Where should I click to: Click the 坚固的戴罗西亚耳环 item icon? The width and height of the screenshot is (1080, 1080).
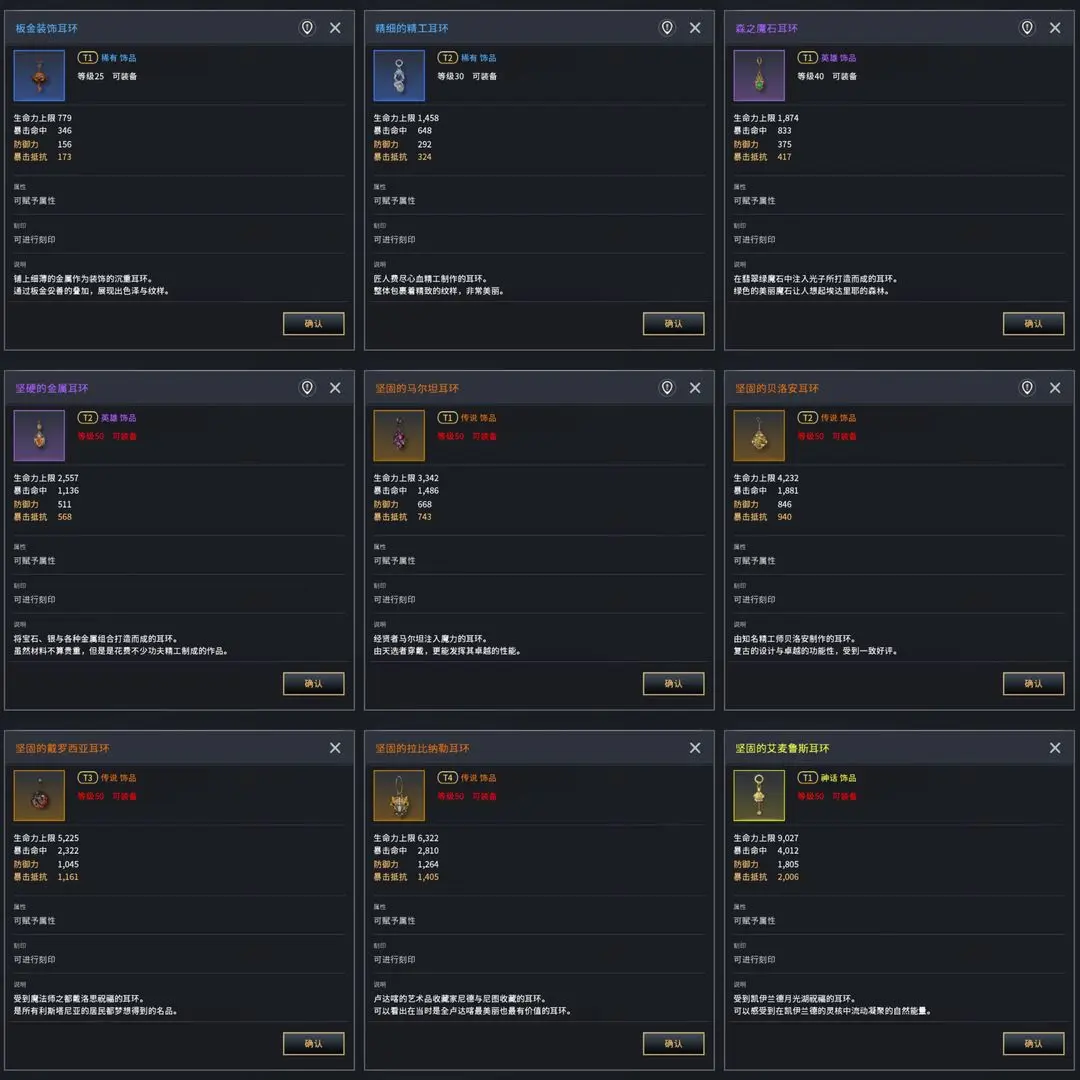click(x=40, y=796)
